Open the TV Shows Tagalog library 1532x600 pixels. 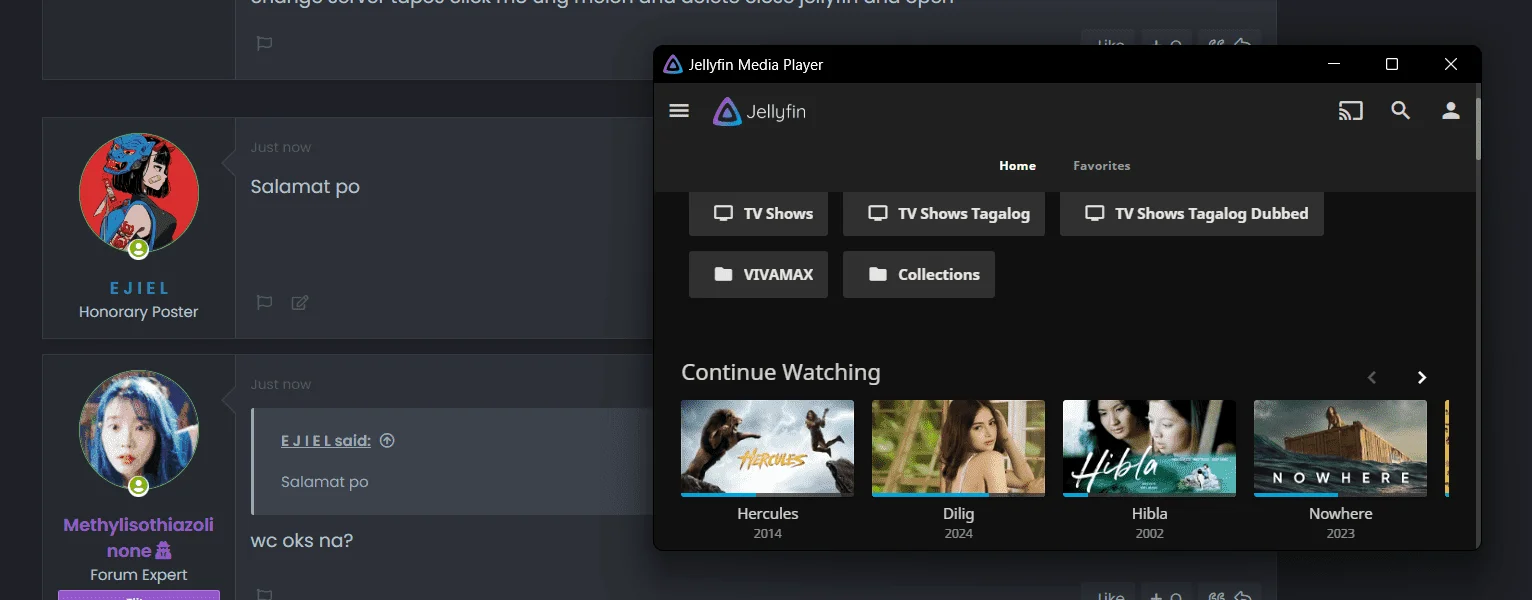944,213
